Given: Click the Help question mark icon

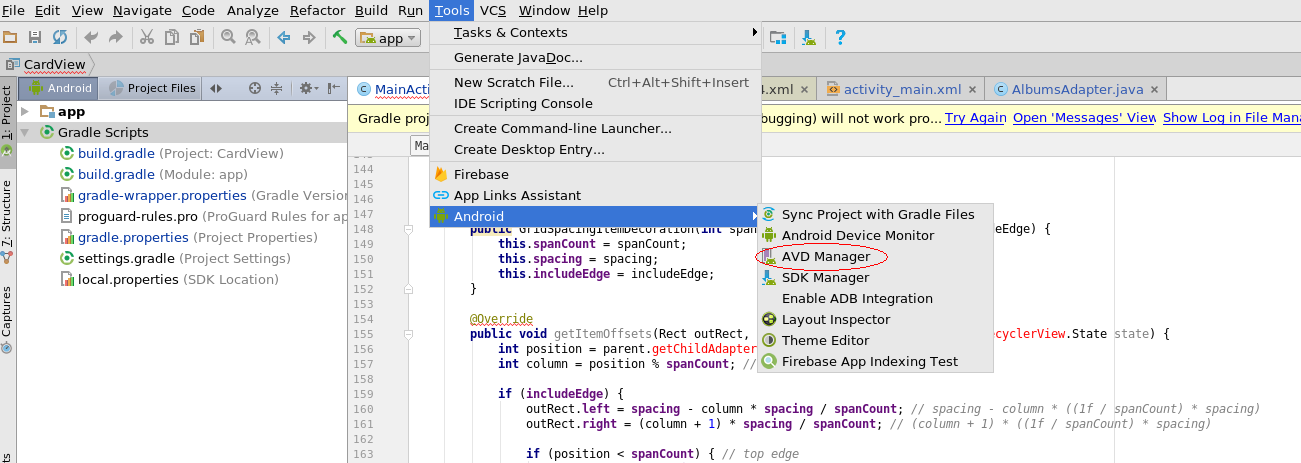Looking at the screenshot, I should point(840,38).
